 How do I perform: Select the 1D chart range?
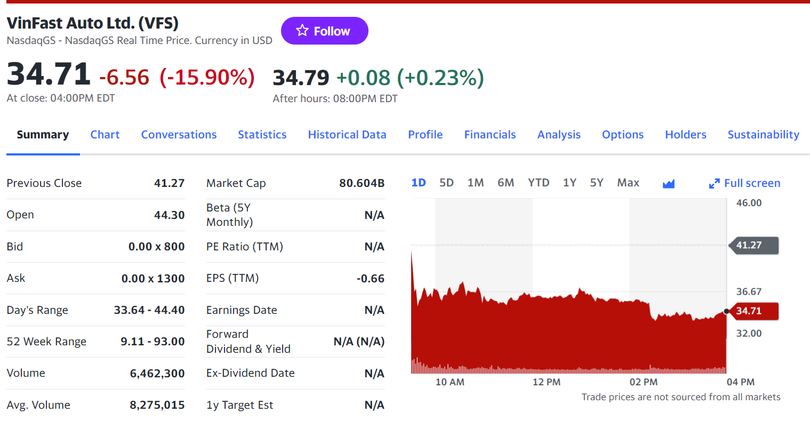click(x=418, y=183)
